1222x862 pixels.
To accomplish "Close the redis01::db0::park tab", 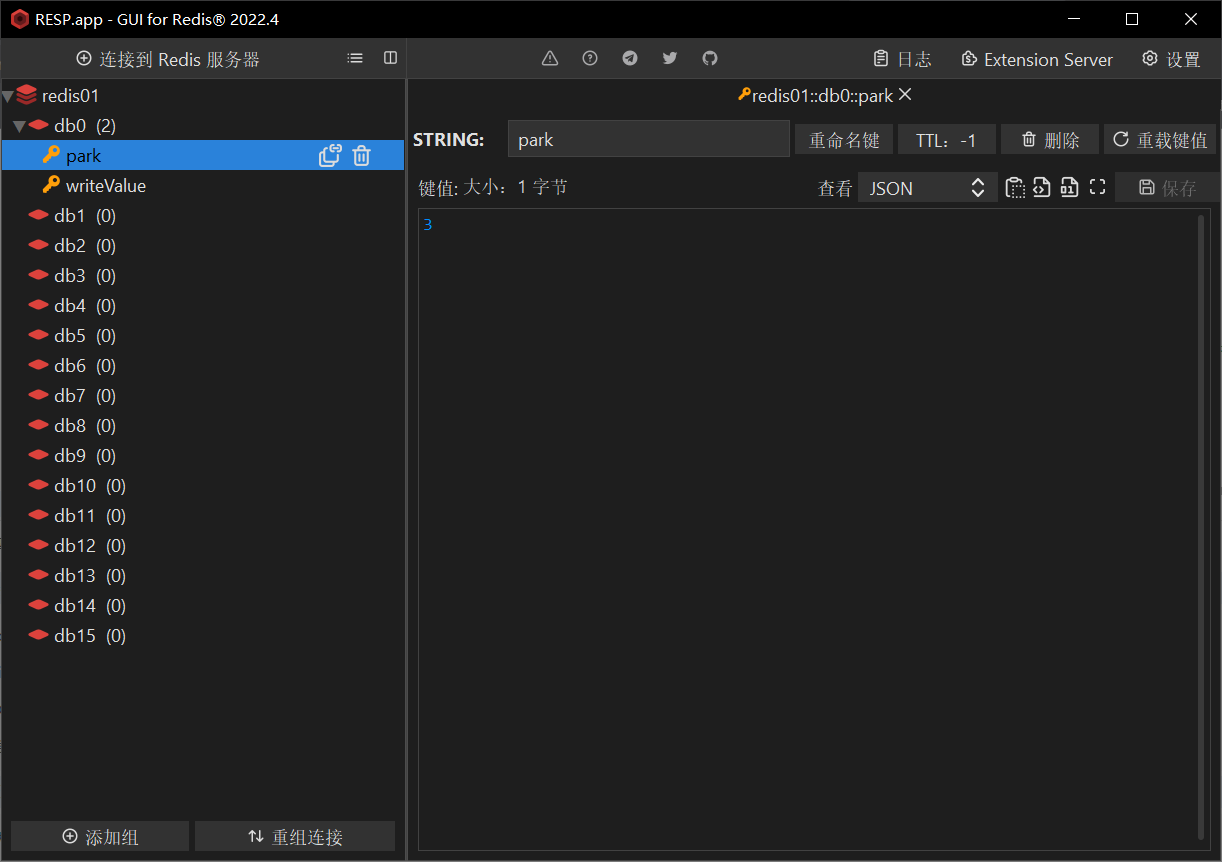I will [x=905, y=95].
